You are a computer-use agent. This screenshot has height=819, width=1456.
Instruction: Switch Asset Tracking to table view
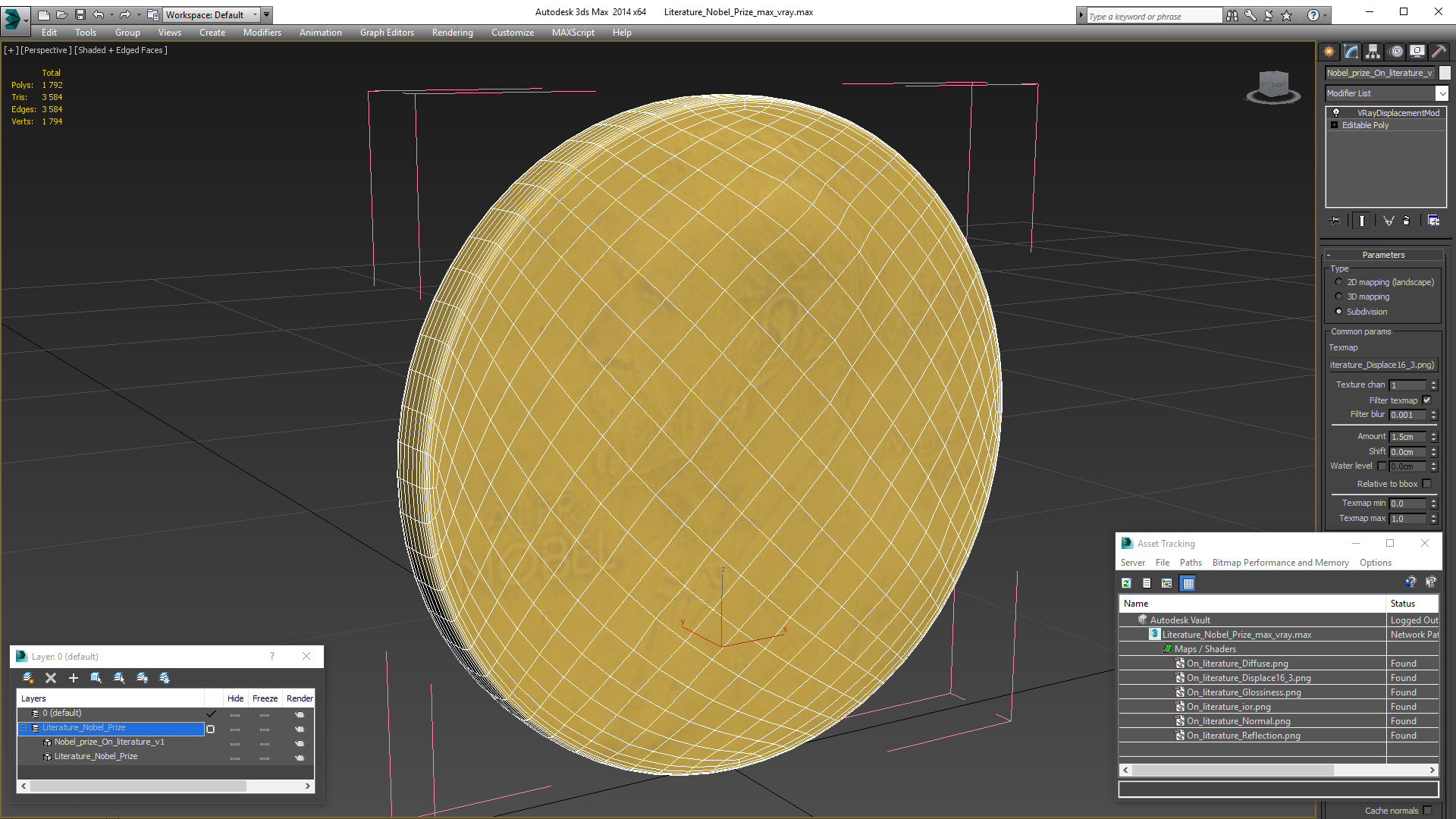pyautogui.click(x=1188, y=583)
